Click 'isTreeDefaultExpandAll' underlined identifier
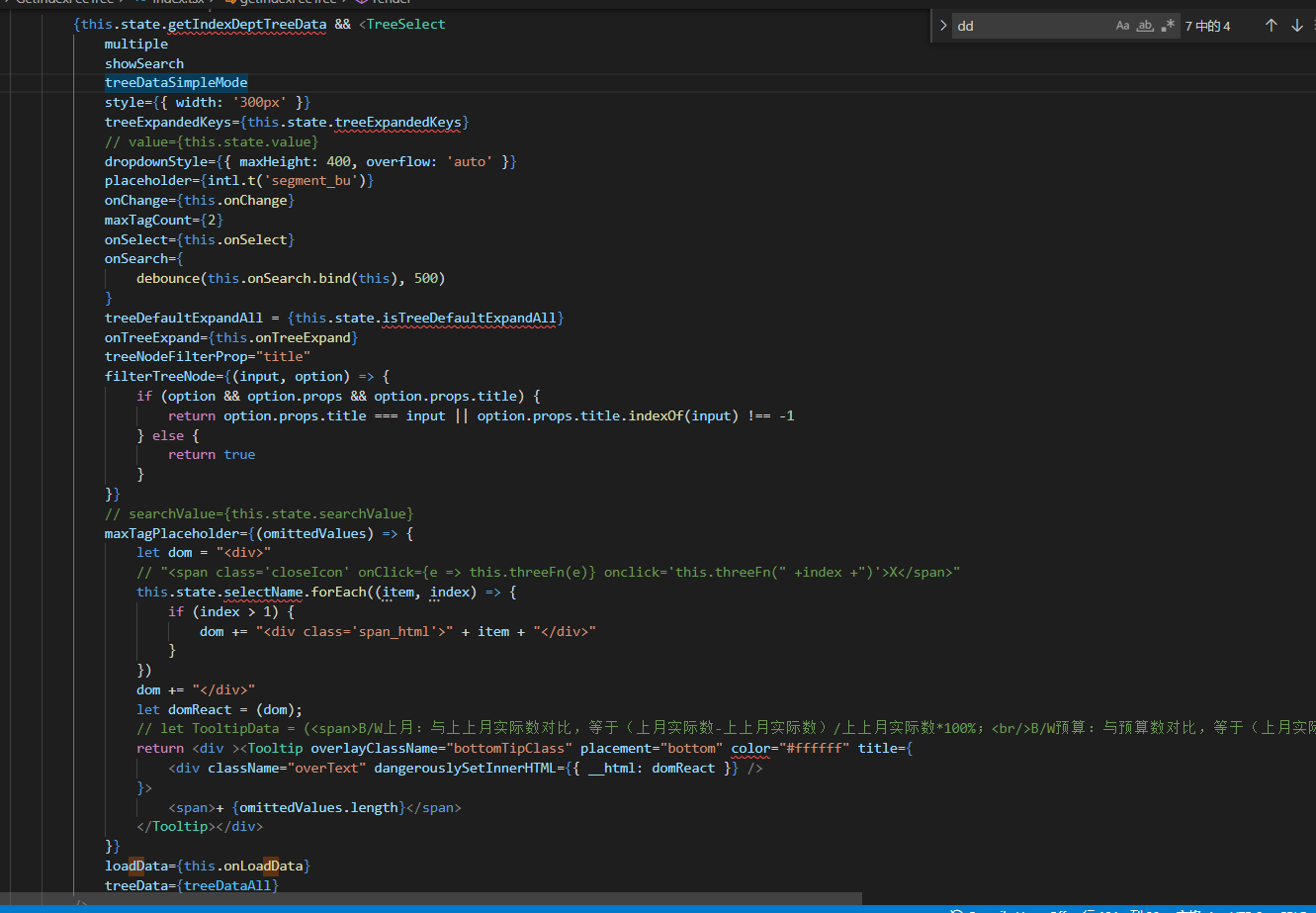This screenshot has height=913, width=1316. click(469, 318)
